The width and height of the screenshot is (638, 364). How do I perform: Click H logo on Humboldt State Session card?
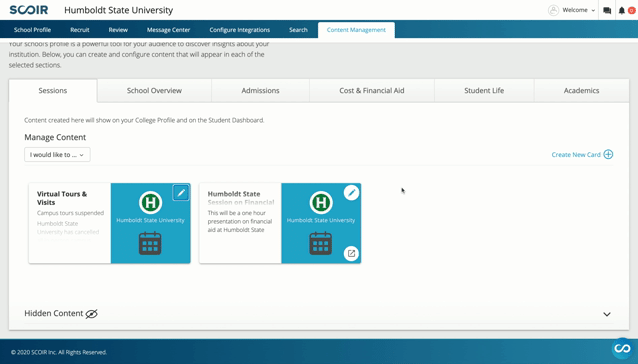(321, 202)
